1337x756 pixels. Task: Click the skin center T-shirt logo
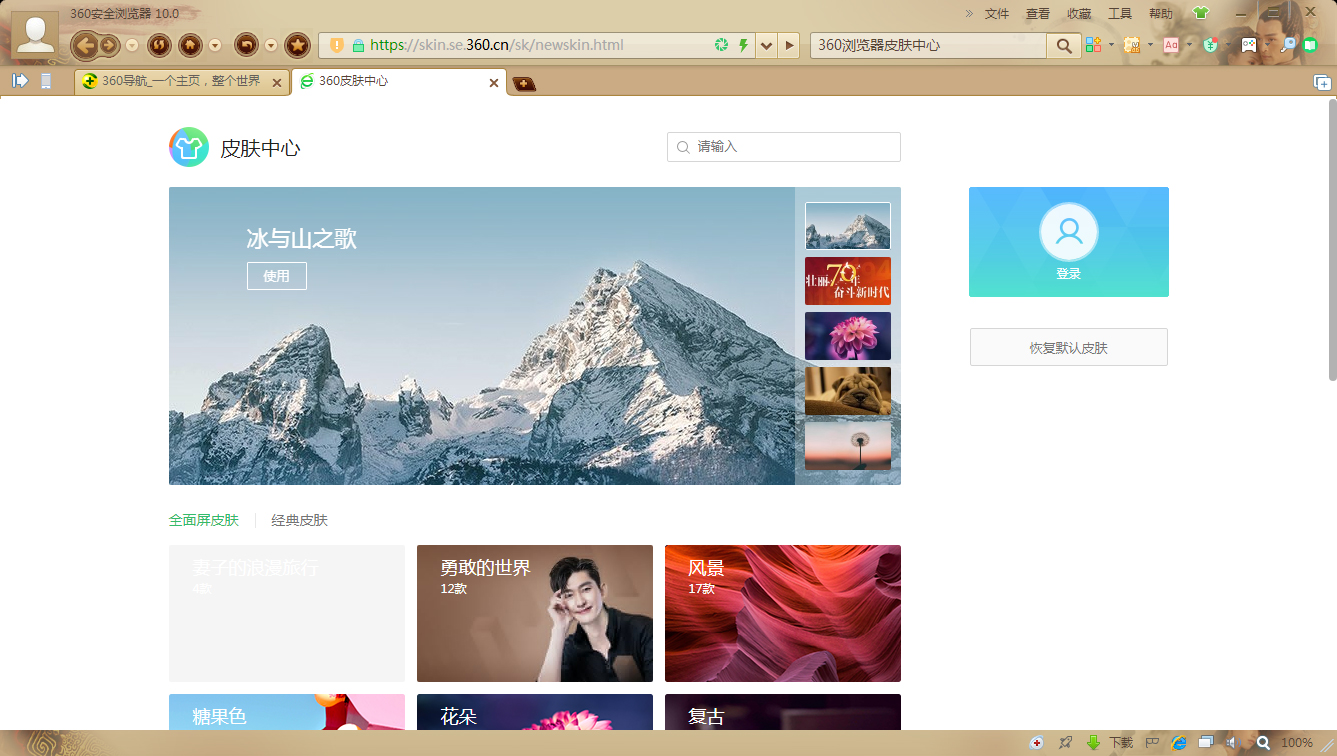click(189, 147)
